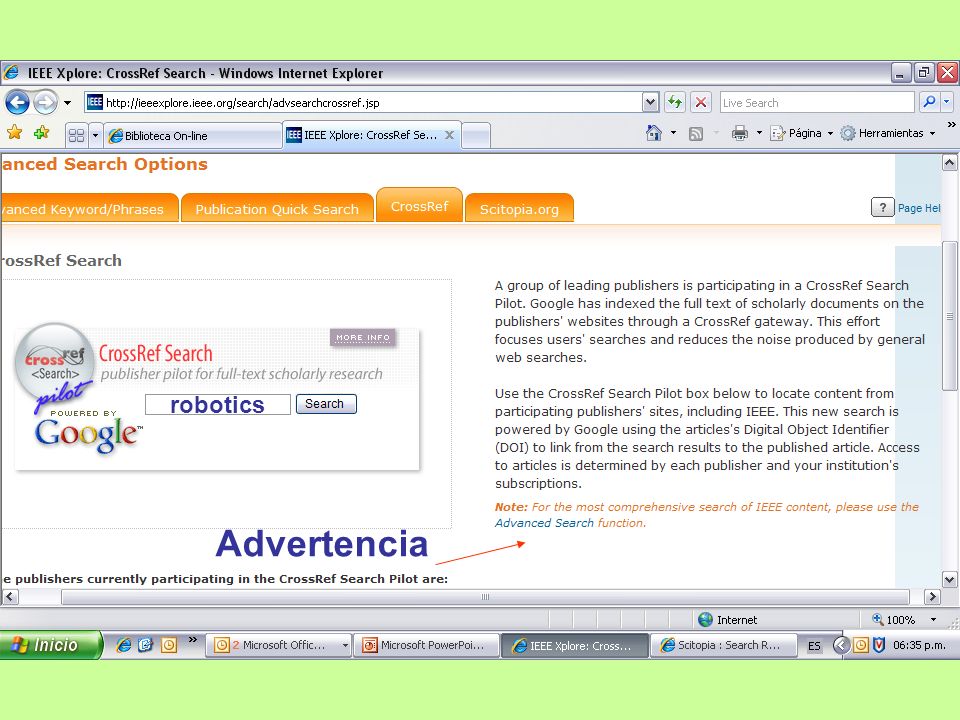Click the 06:35 p.m. tray clock

[919, 645]
